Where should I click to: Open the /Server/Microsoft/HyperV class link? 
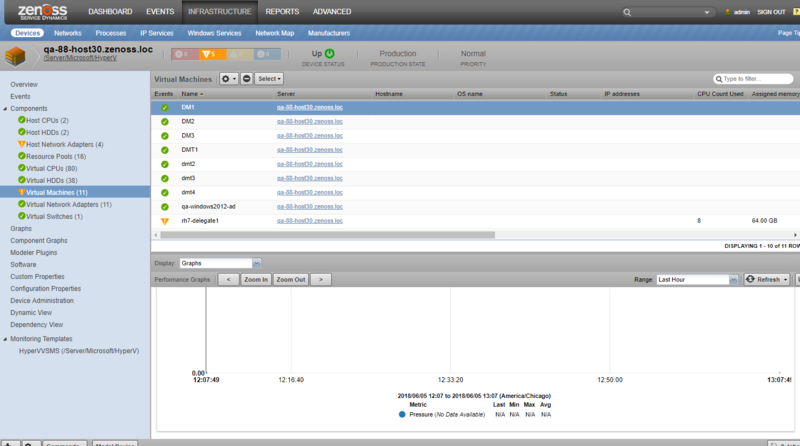click(x=80, y=58)
